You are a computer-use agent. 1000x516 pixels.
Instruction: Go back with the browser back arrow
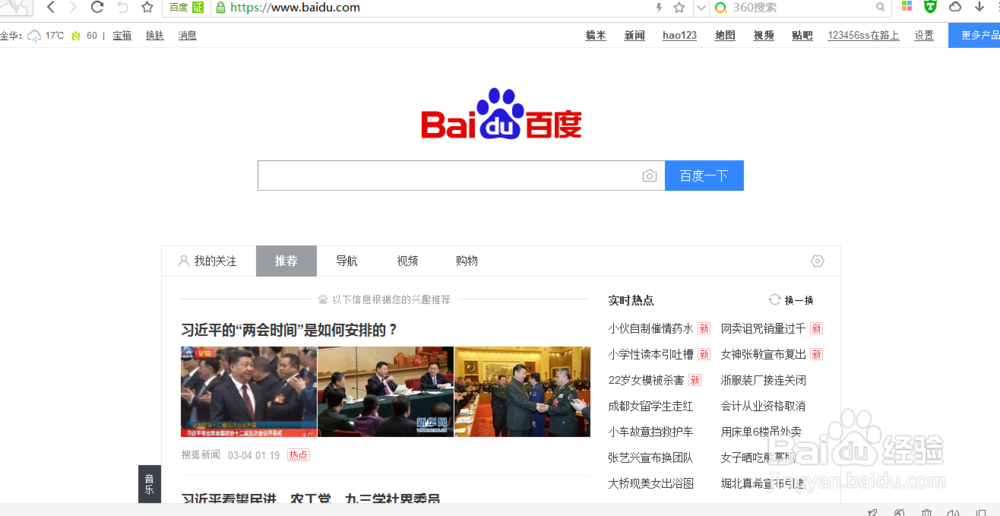[52, 7]
